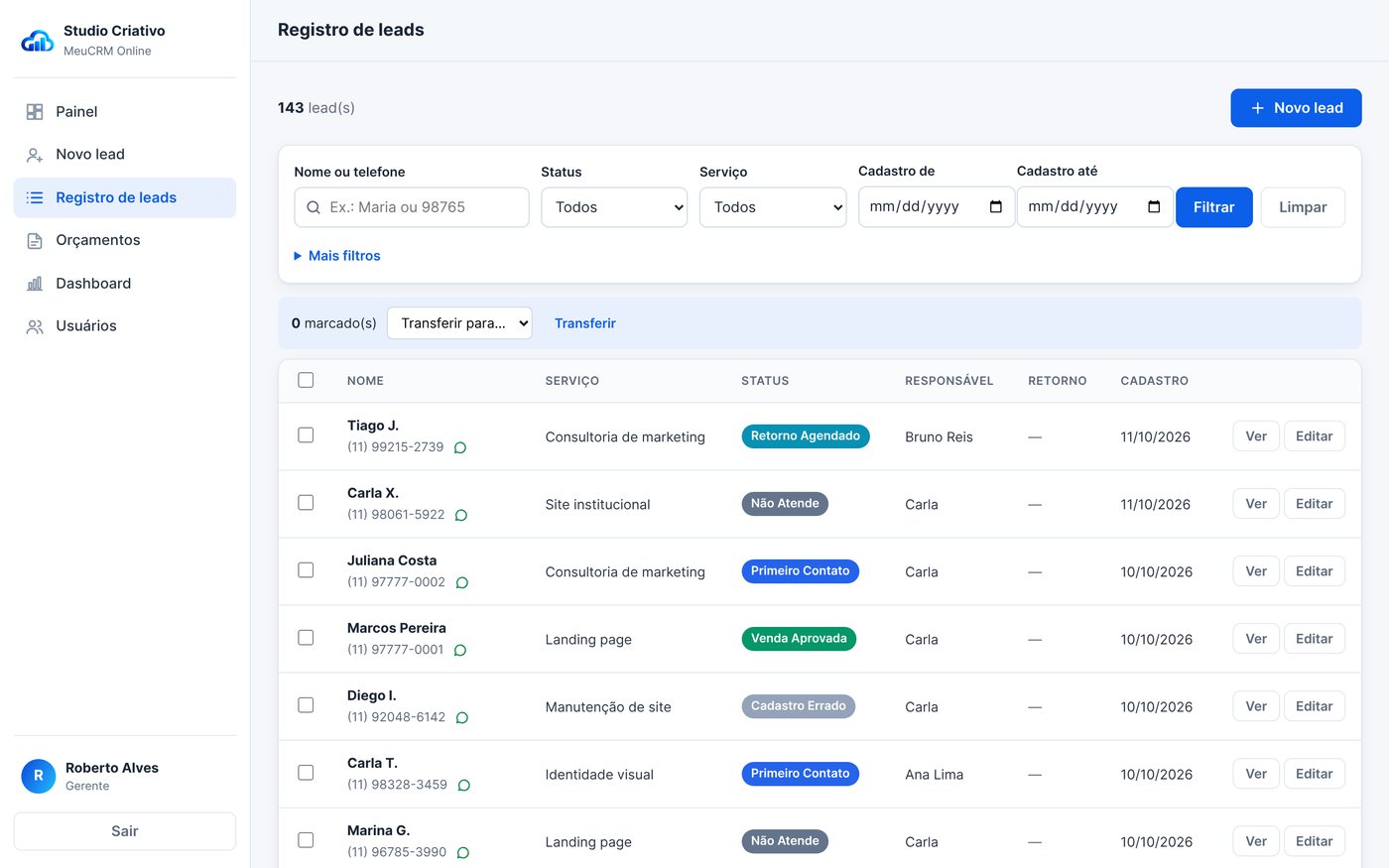
Task: Select the checkbox for Carla X.
Action: click(x=306, y=503)
